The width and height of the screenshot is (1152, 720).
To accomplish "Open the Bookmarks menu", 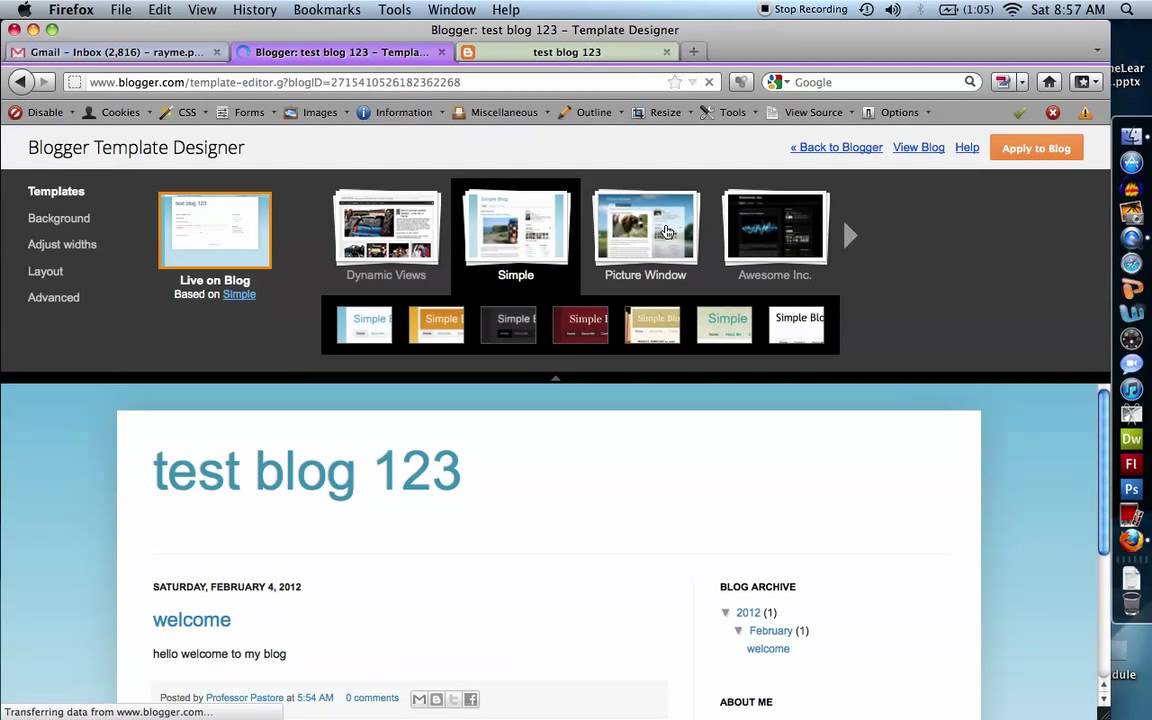I will pos(327,10).
